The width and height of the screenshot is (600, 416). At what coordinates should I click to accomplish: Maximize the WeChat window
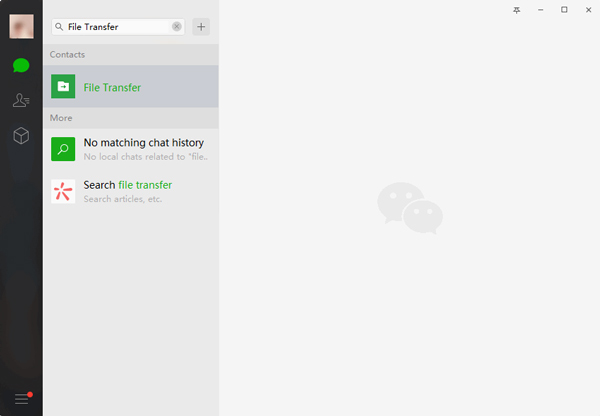tap(564, 10)
